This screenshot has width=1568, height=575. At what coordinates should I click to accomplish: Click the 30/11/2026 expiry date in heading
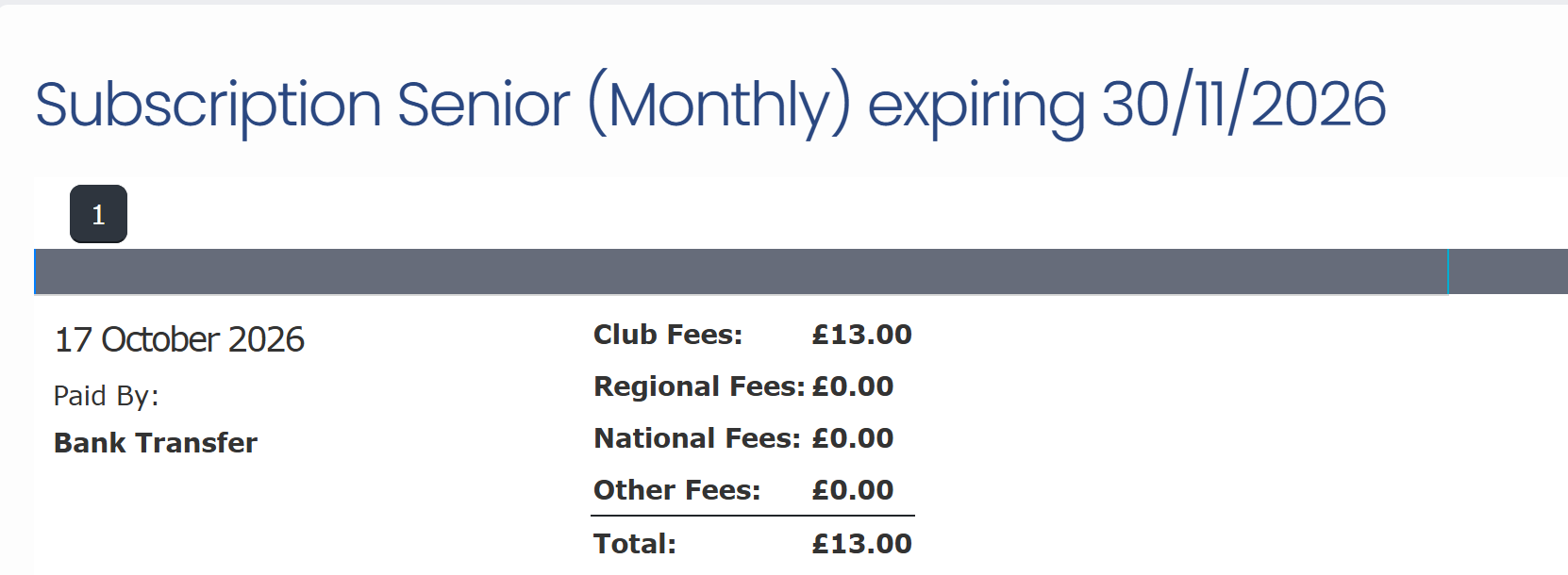click(x=1243, y=104)
